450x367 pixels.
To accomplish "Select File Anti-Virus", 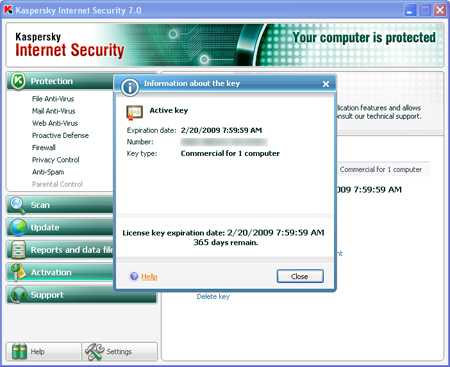I will (53, 99).
